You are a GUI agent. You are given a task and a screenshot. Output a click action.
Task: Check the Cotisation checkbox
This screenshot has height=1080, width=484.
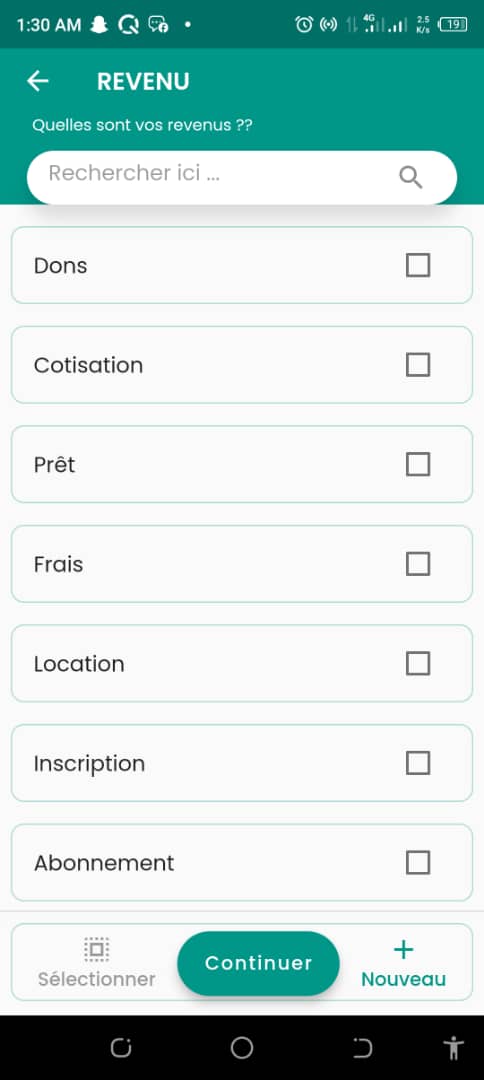[418, 364]
